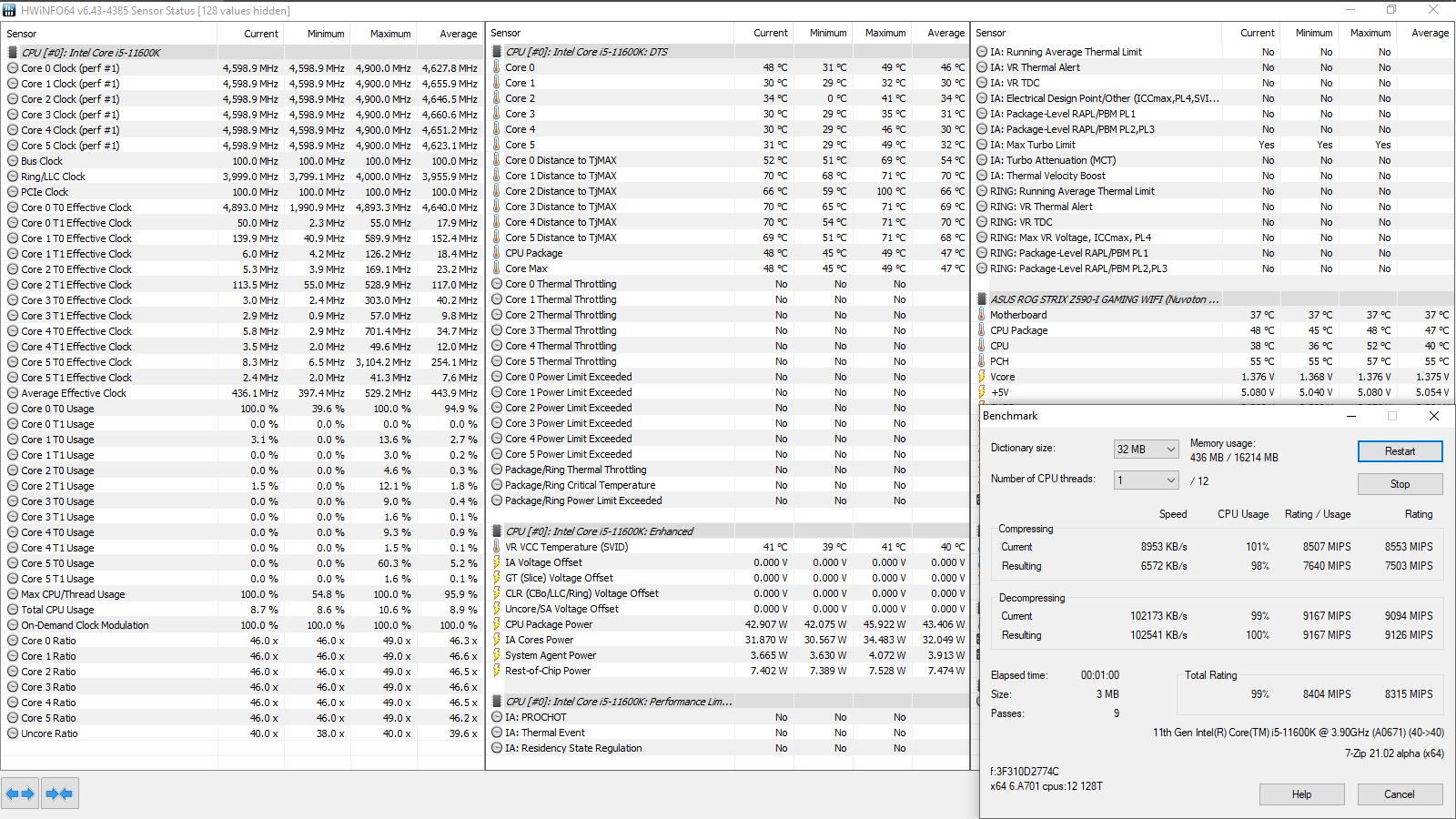This screenshot has height=819, width=1456.
Task: Click the thermometer icon beside Motherboard
Action: [x=982, y=315]
